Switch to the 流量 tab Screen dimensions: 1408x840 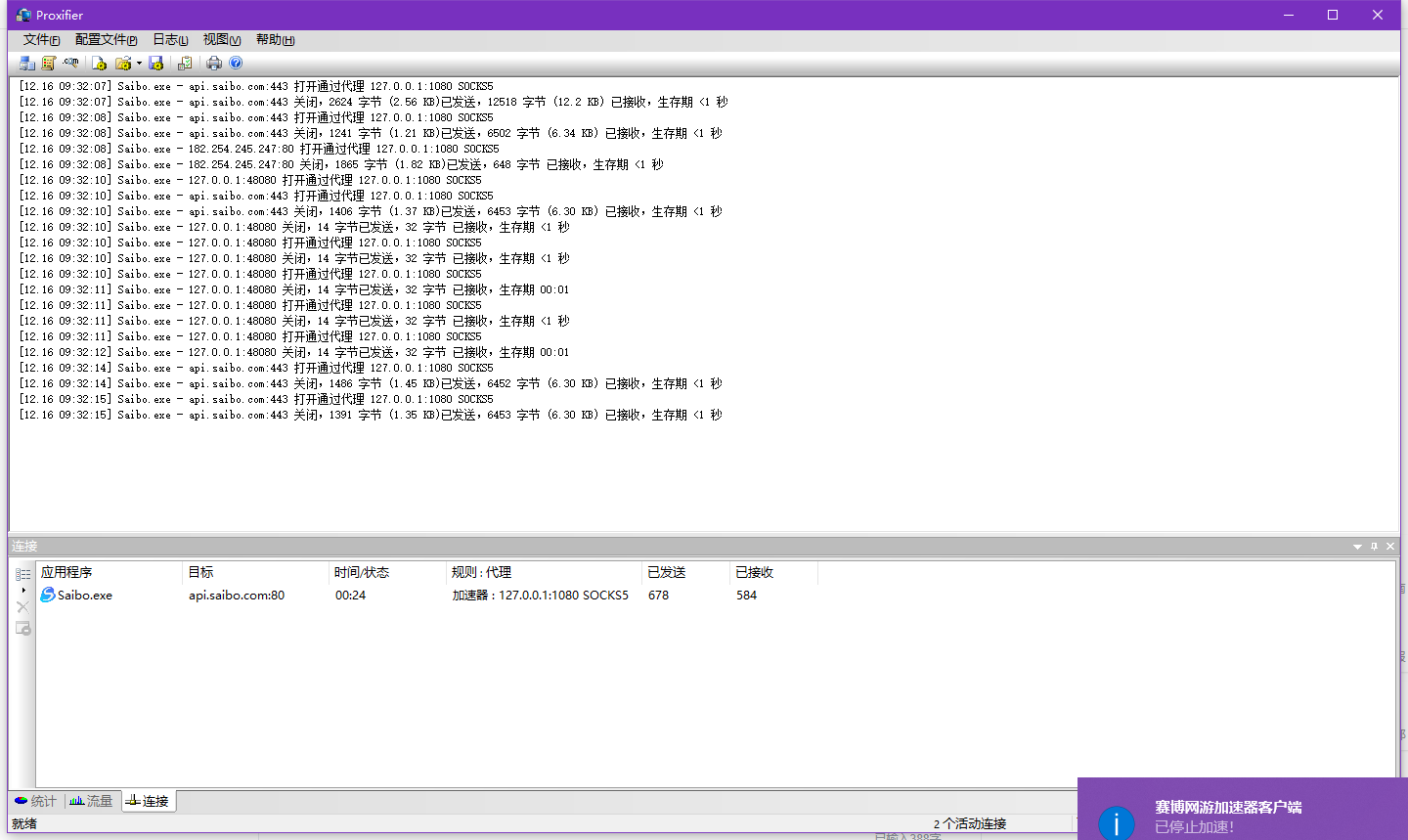(91, 801)
